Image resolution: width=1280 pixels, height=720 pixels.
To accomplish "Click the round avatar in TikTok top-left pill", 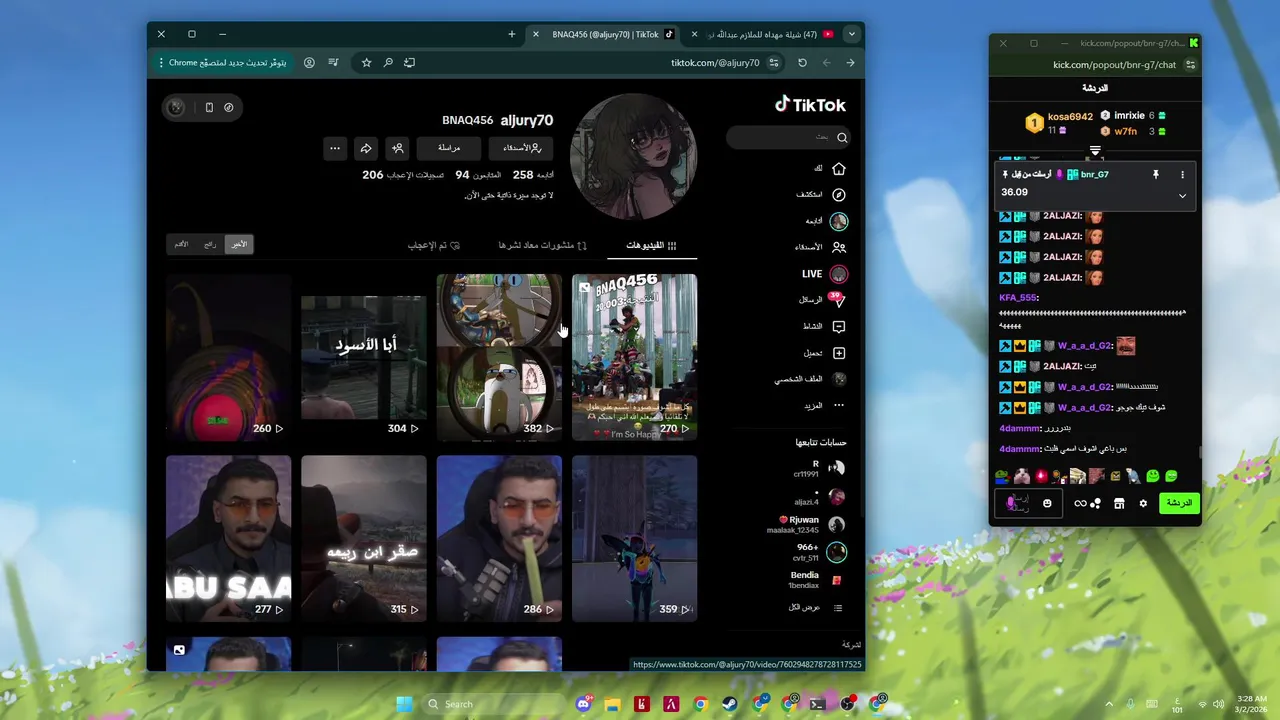I will tap(176, 107).
